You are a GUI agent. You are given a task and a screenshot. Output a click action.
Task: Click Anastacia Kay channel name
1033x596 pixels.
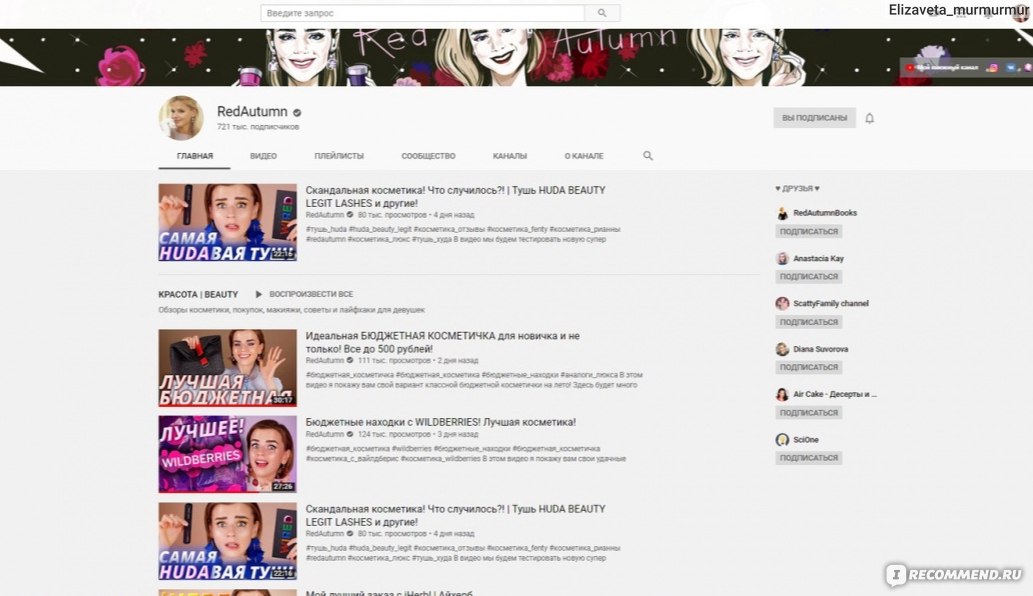pyautogui.click(x=818, y=259)
